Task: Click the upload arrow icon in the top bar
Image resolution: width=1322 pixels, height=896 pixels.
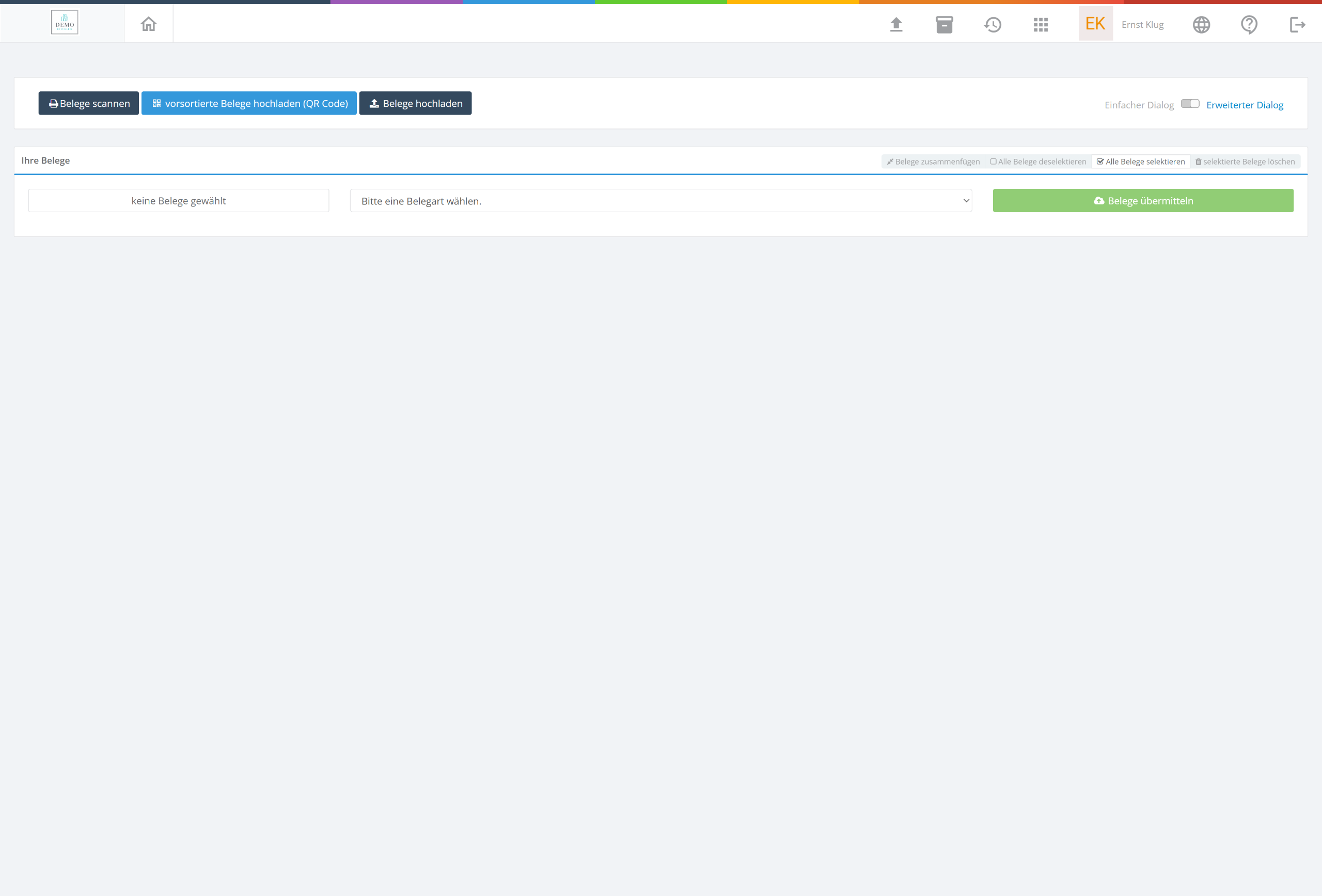Action: 896,24
